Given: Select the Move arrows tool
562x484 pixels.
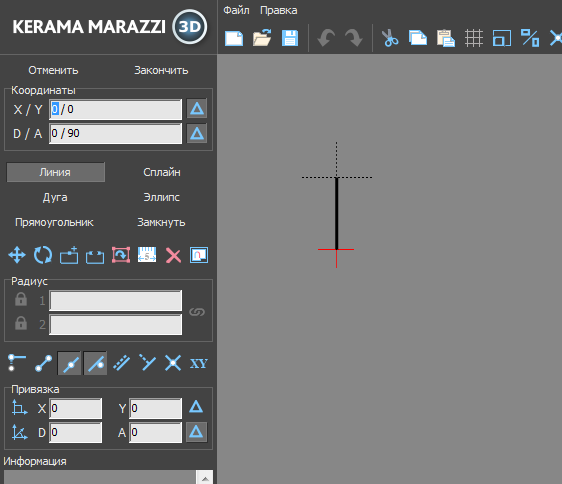Looking at the screenshot, I should (x=17, y=255).
